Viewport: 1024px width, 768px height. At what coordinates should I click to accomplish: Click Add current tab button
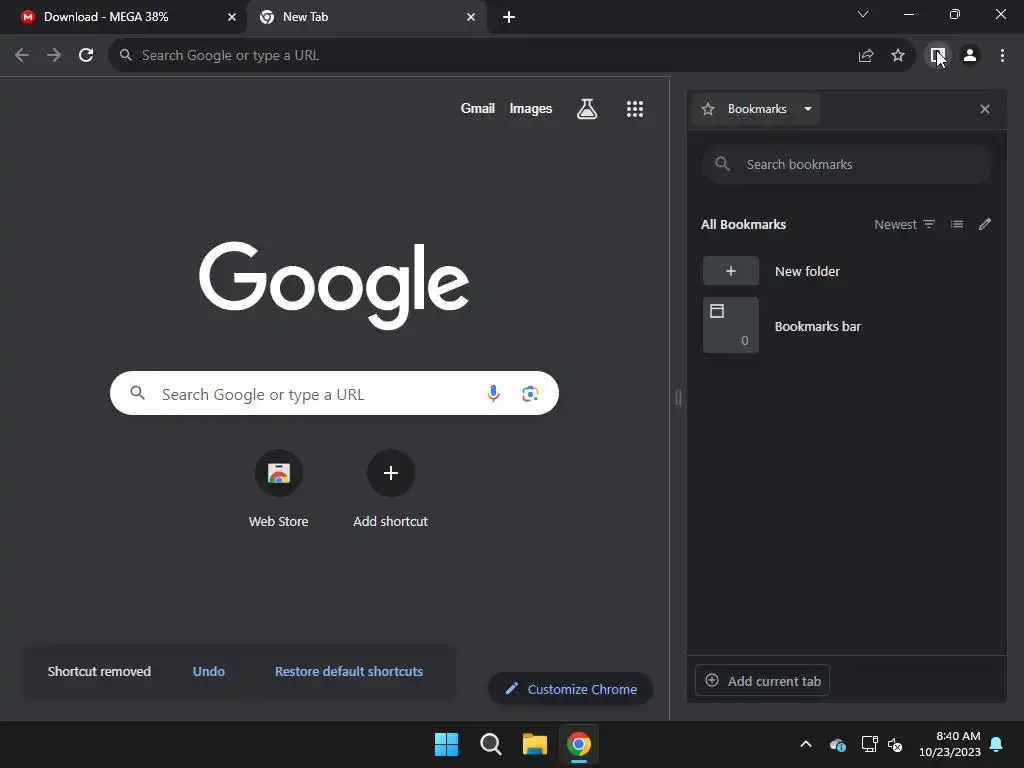(762, 680)
